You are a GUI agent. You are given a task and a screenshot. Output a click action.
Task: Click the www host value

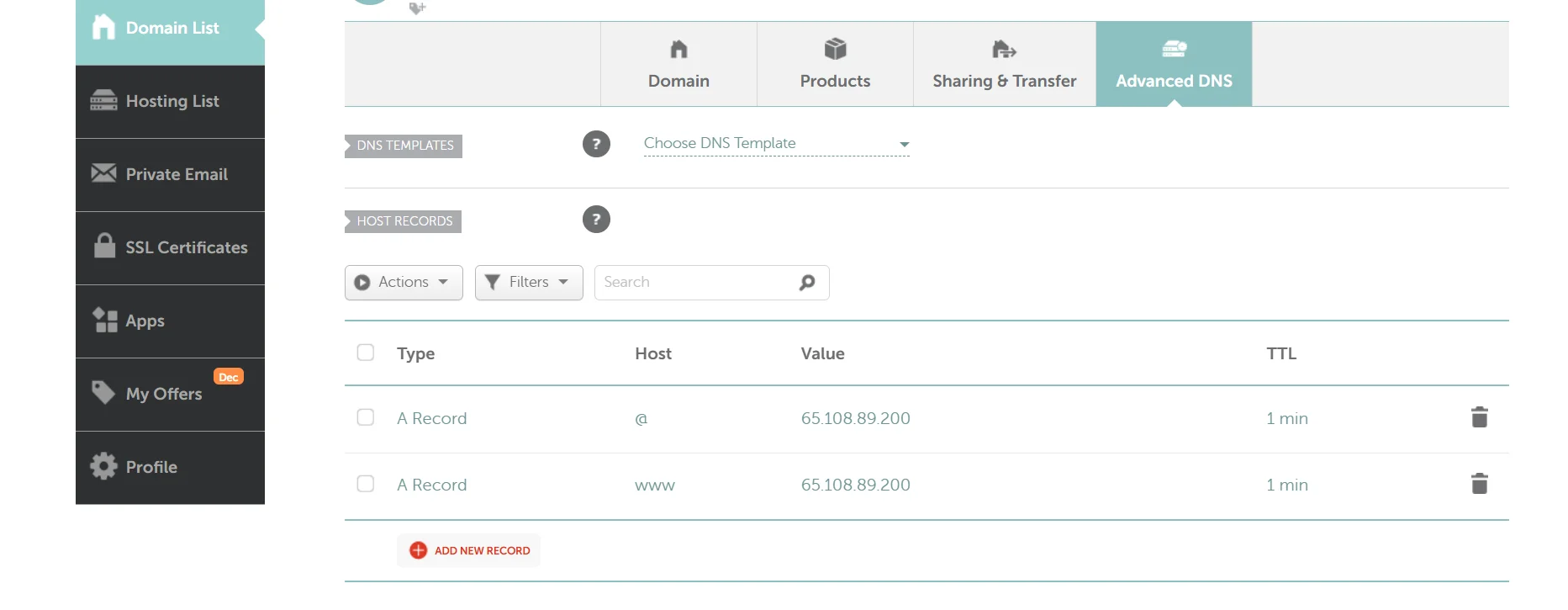[x=655, y=485]
